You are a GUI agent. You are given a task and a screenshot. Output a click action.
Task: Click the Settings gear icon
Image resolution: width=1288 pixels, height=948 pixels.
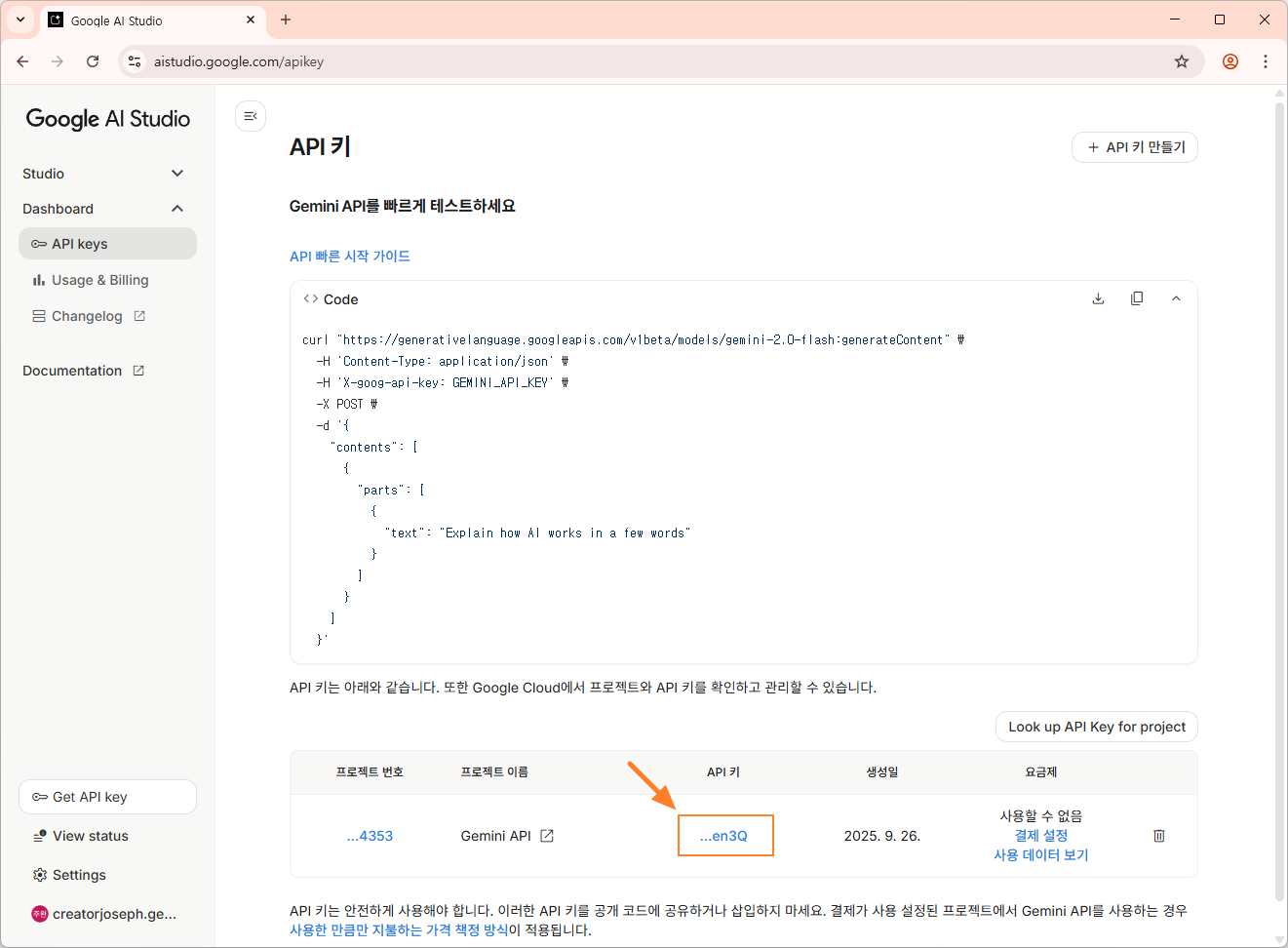40,875
